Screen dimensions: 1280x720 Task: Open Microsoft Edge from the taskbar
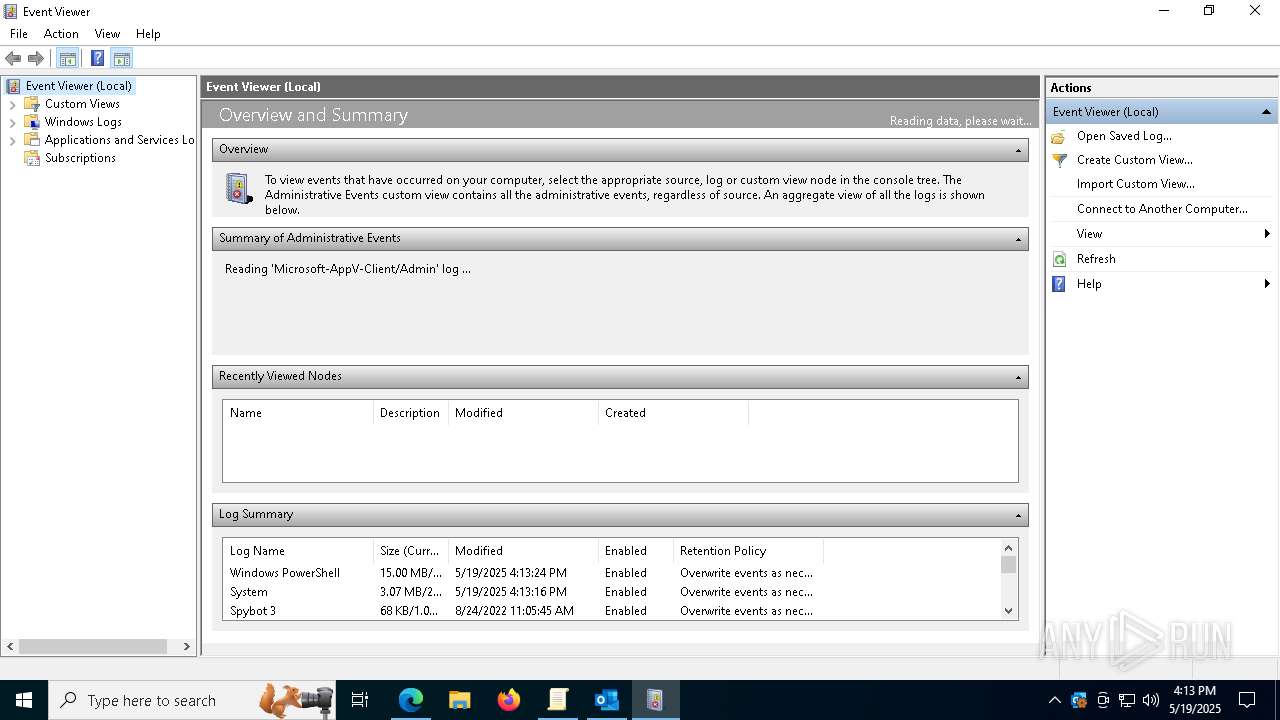click(x=411, y=700)
